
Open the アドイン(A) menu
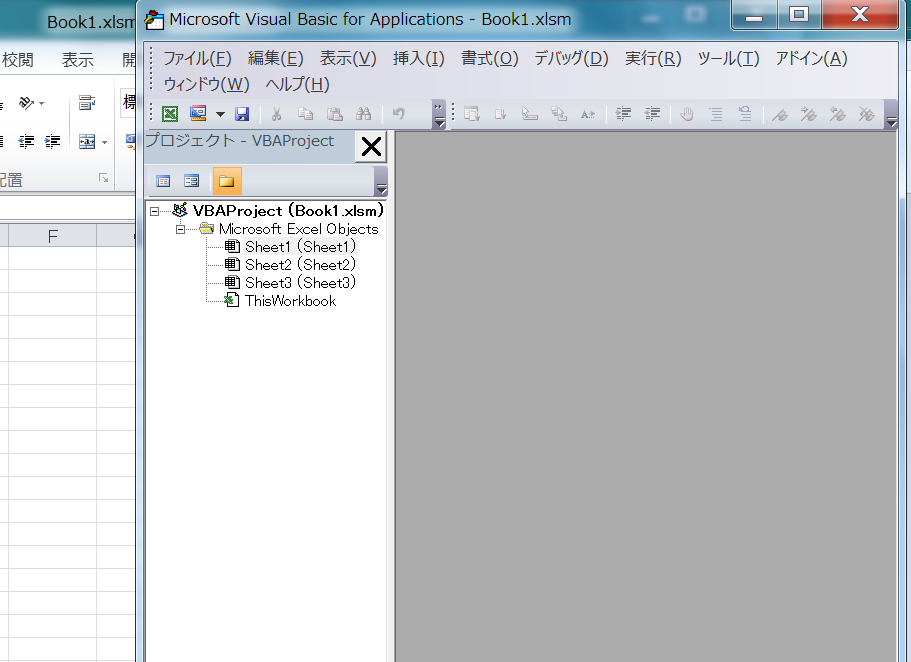click(x=811, y=59)
